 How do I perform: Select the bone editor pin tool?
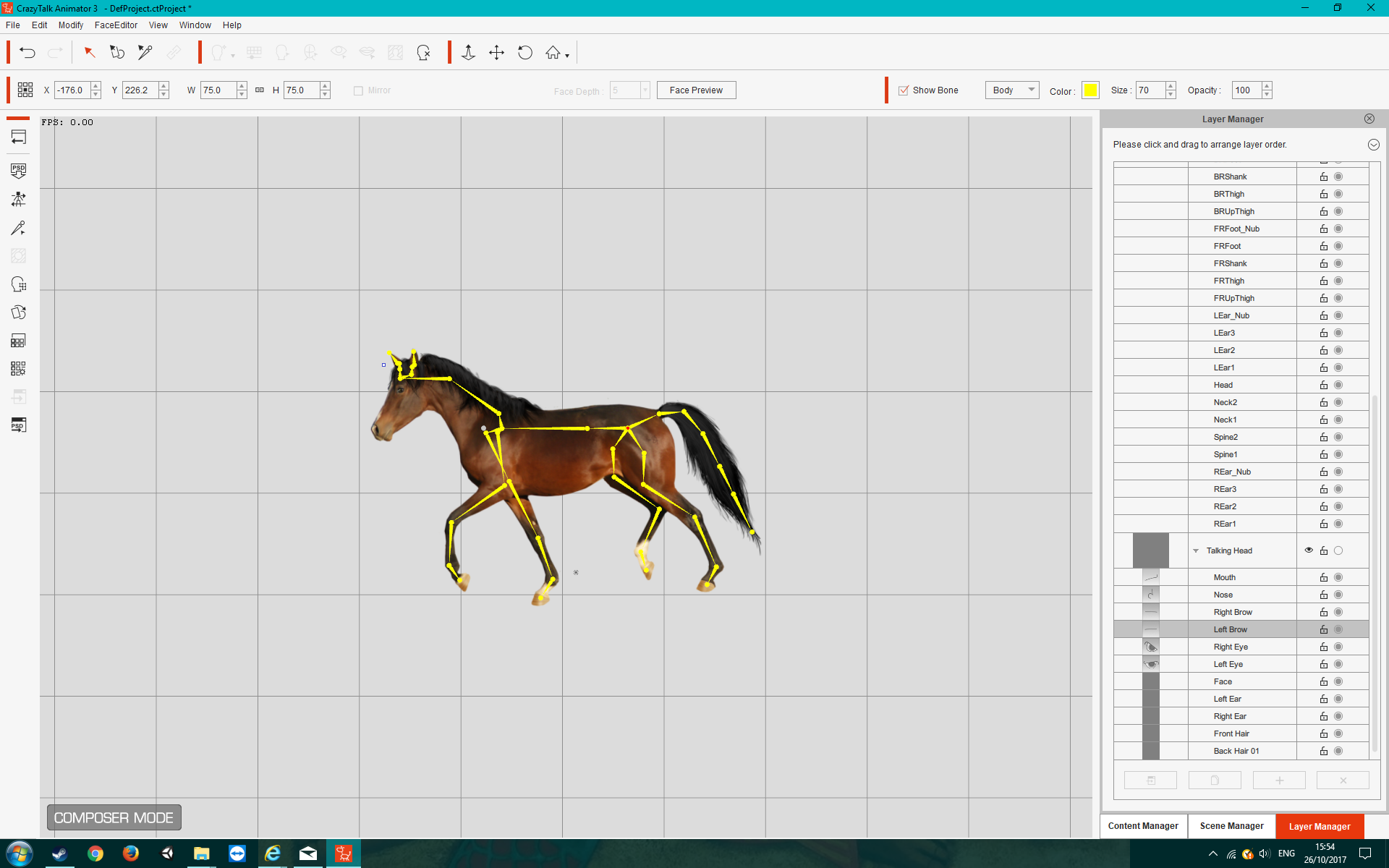coord(145,52)
